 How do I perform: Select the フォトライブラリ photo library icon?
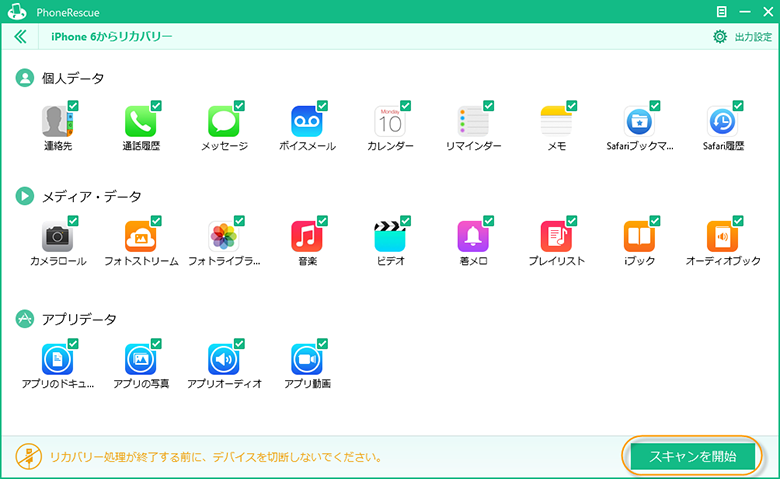(223, 236)
